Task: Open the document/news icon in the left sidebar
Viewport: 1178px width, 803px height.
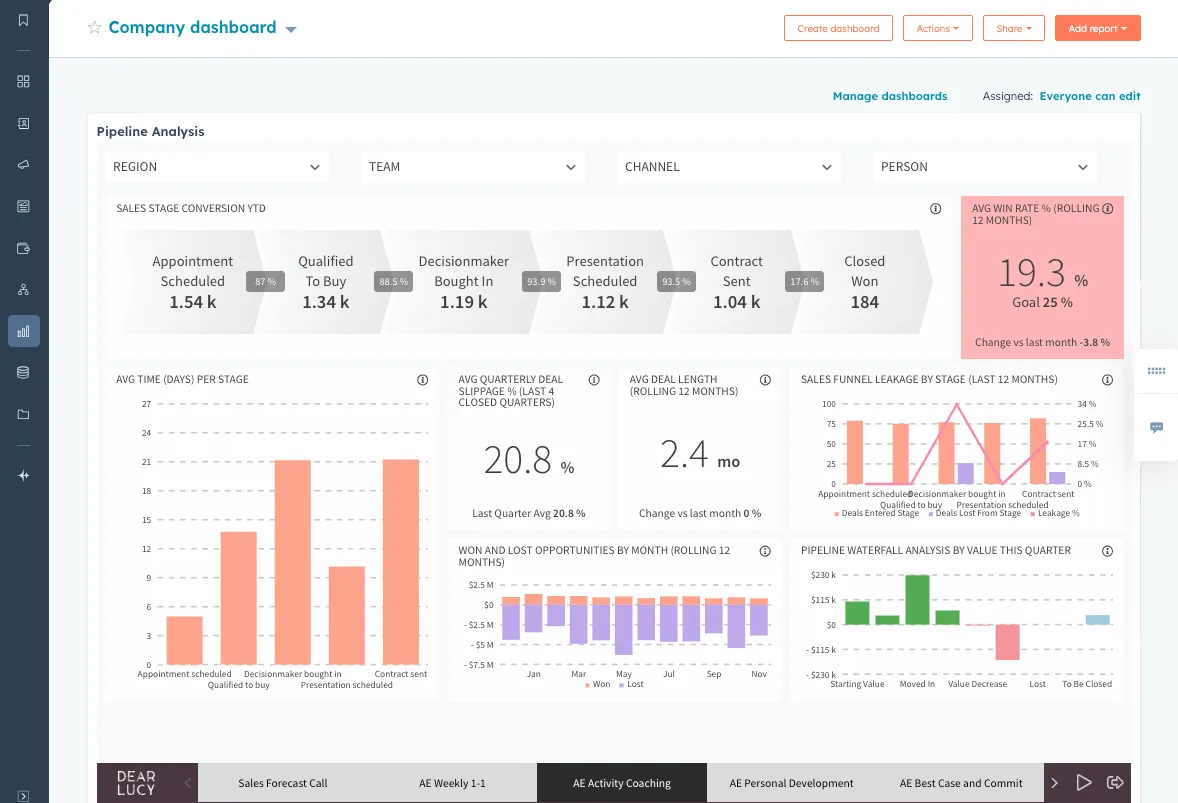Action: pyautogui.click(x=23, y=205)
